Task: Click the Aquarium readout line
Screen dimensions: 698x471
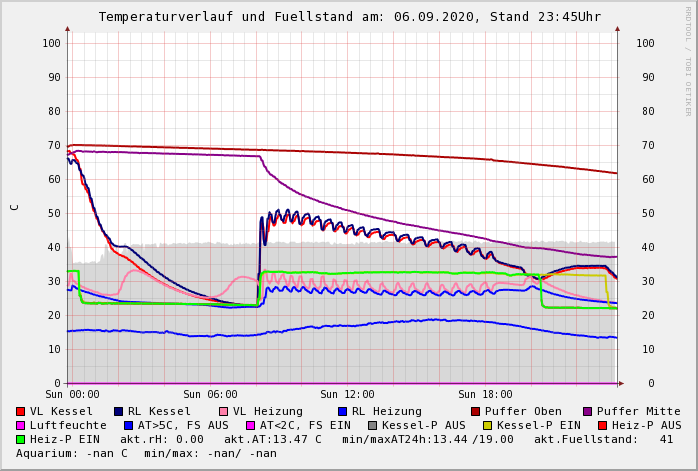Action: tap(146, 453)
